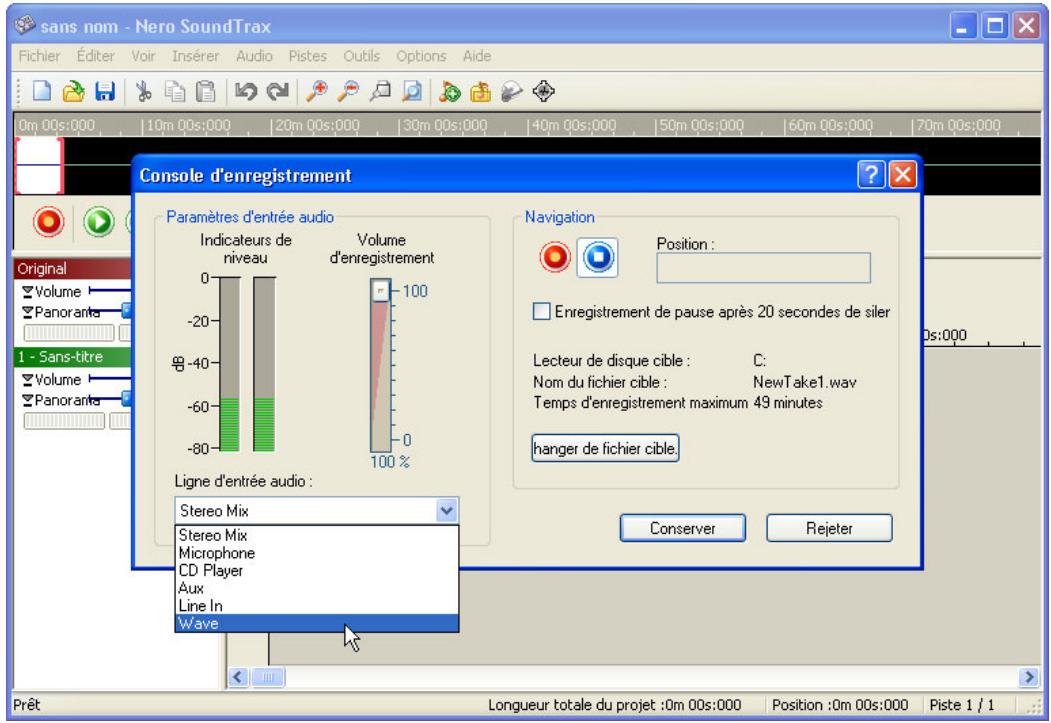Click the Original track Panorama slider knob
This screenshot has width=1051, height=723.
click(x=126, y=310)
